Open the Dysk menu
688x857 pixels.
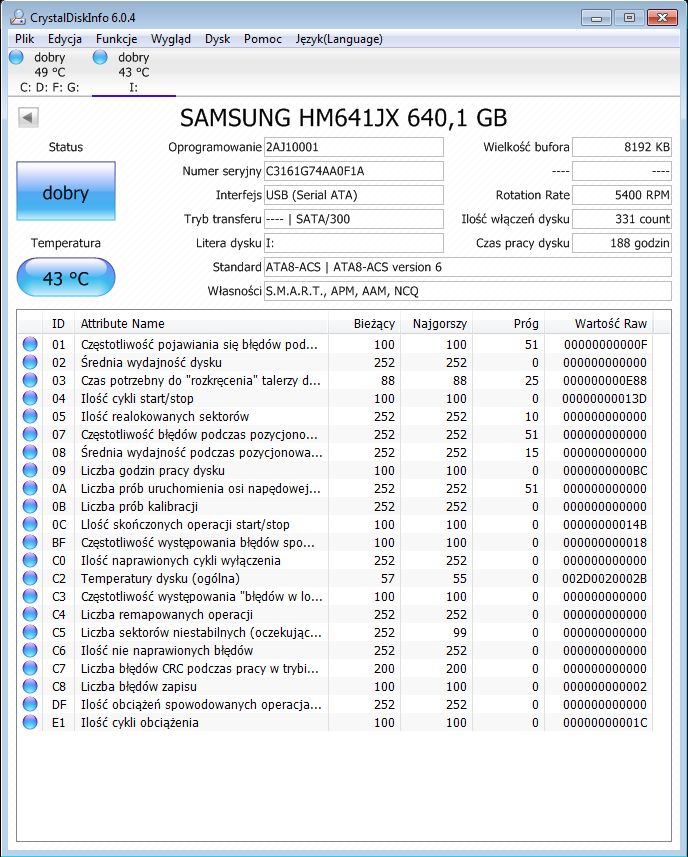[217, 39]
